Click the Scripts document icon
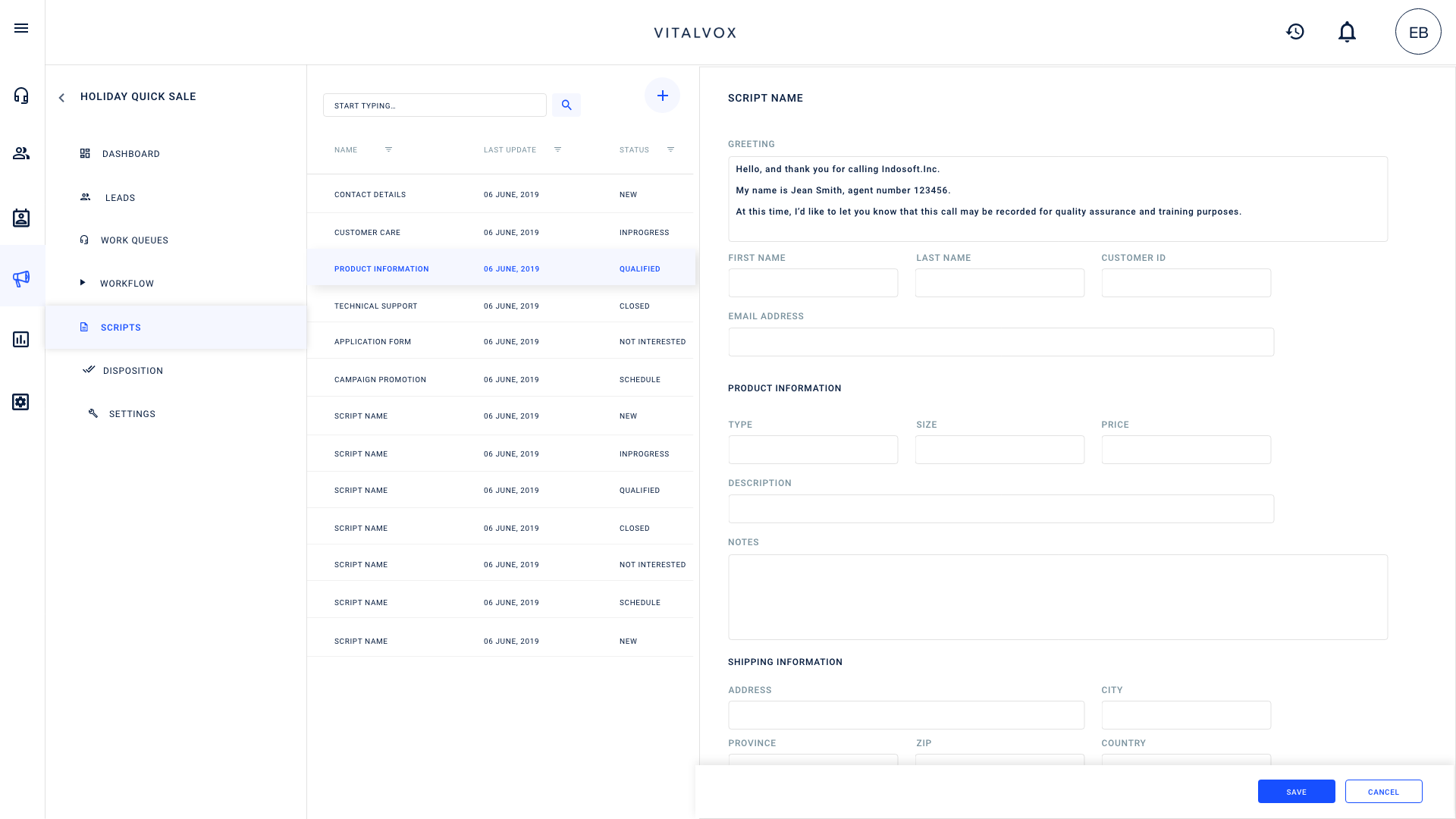Image resolution: width=1456 pixels, height=819 pixels. [84, 327]
